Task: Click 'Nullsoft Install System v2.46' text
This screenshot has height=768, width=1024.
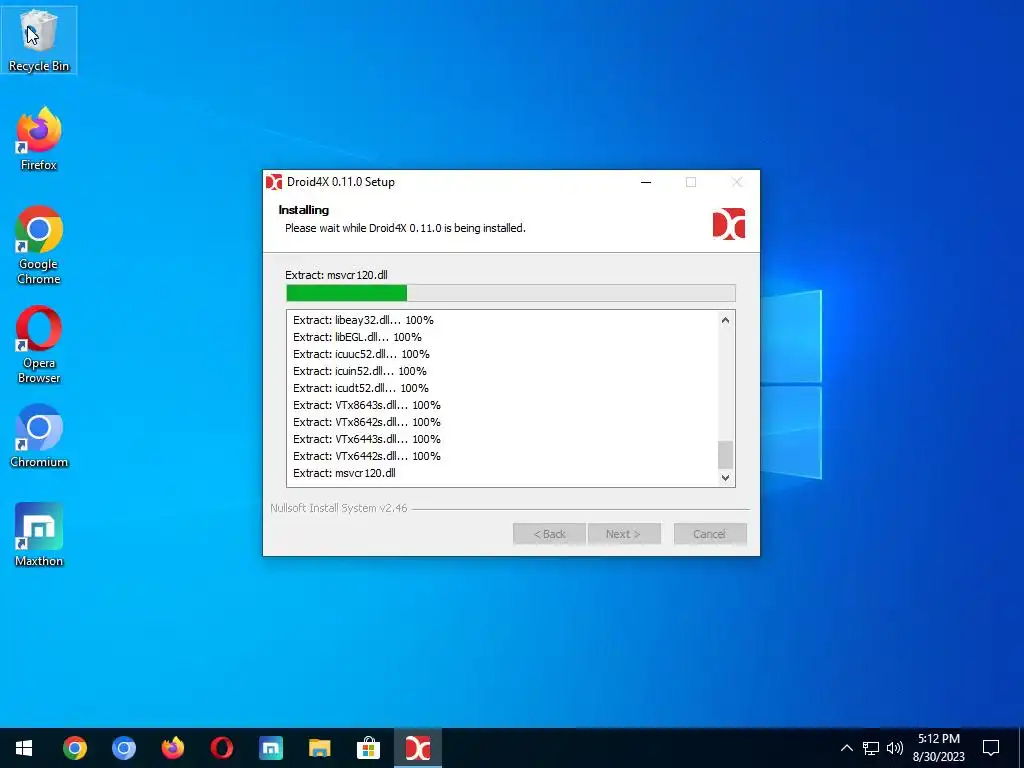Action: tap(339, 508)
